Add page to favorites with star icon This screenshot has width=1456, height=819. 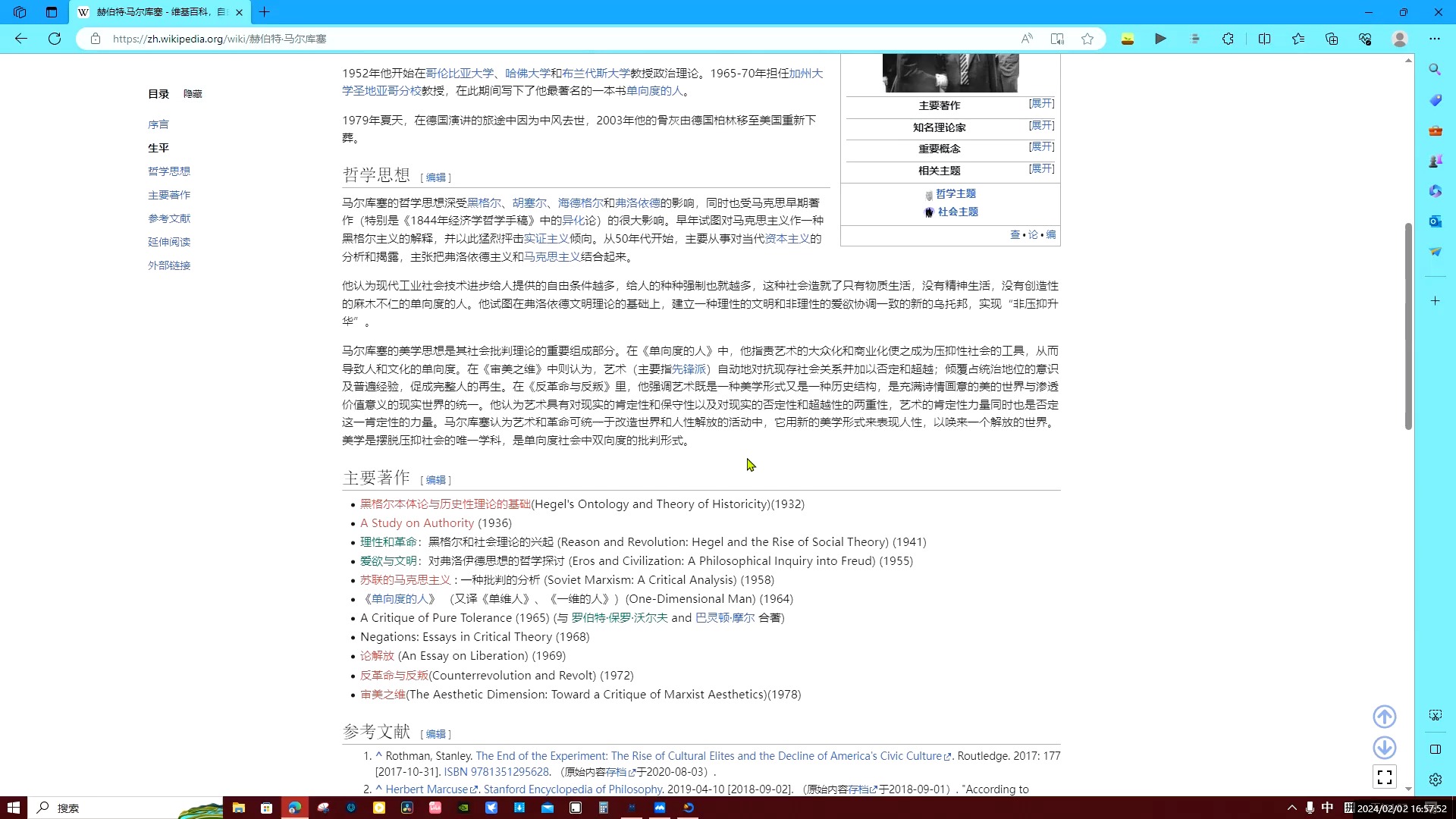click(x=1087, y=39)
